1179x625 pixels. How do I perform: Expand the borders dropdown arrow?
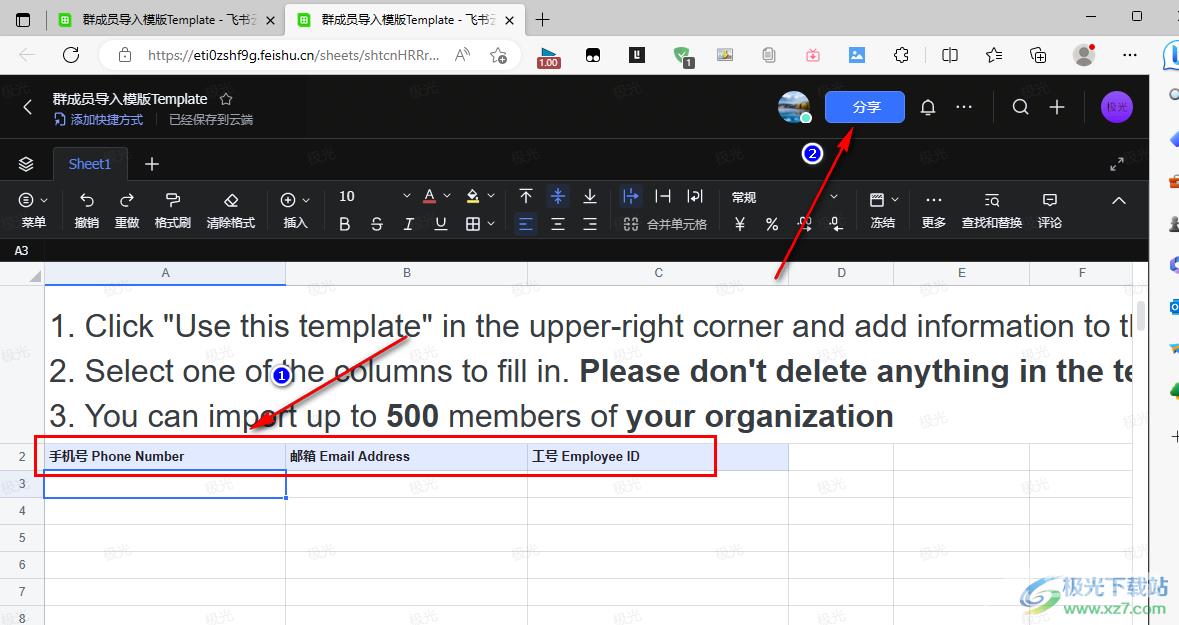pos(491,223)
